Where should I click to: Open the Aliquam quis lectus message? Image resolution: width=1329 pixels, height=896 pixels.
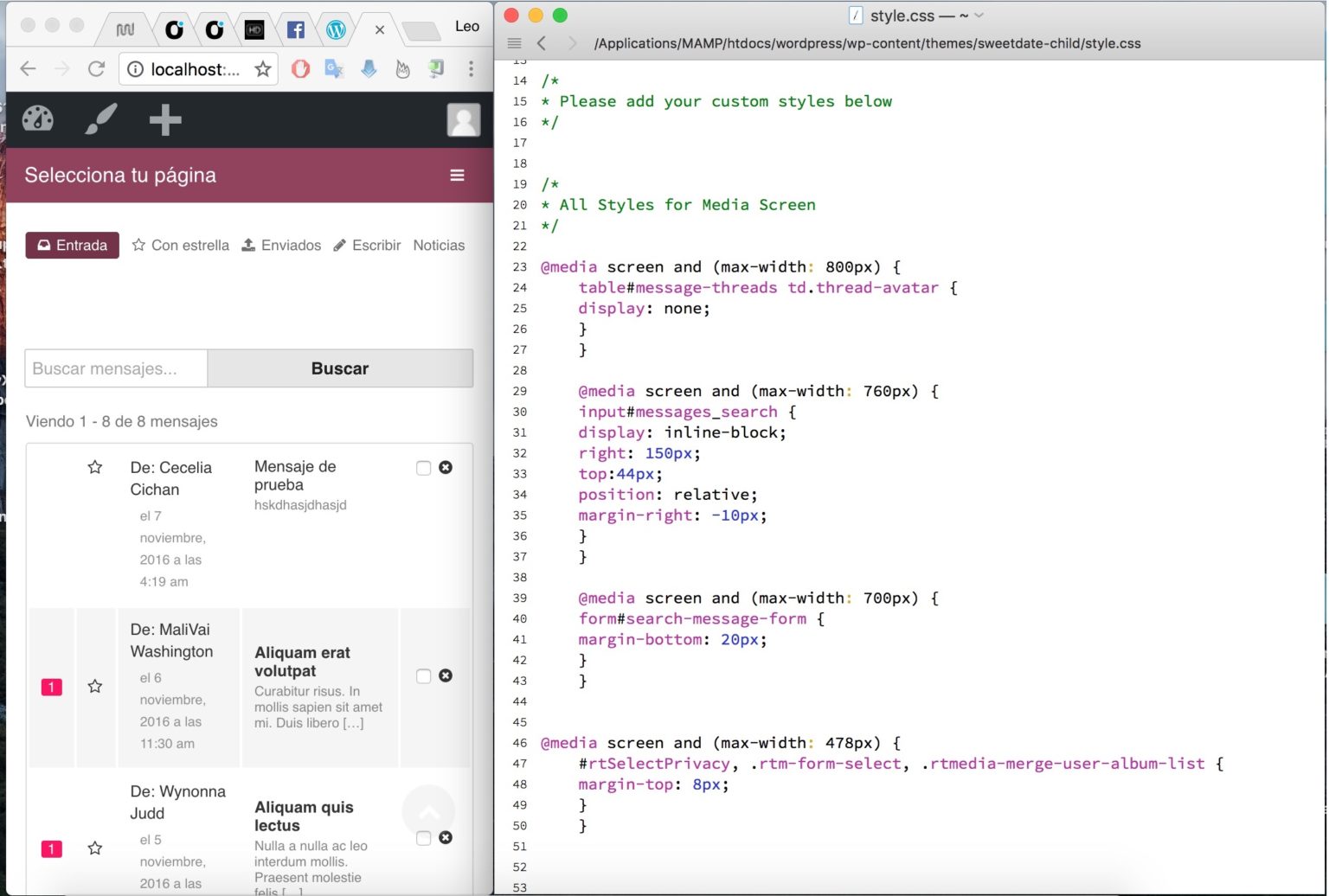tap(304, 816)
